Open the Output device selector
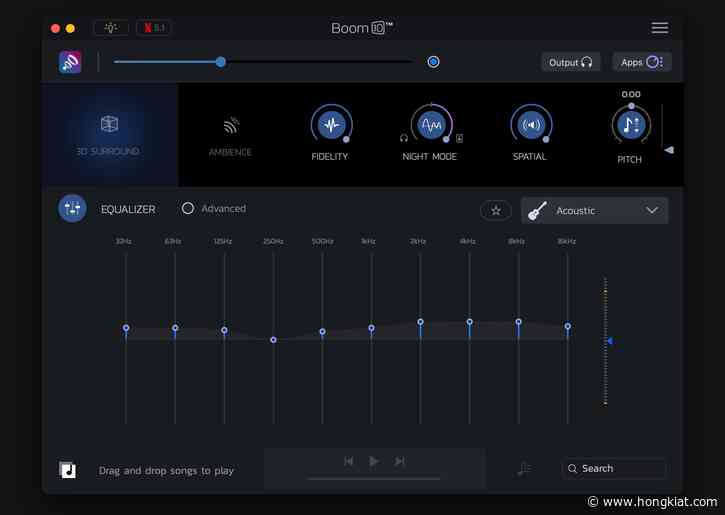725x515 pixels. click(571, 62)
